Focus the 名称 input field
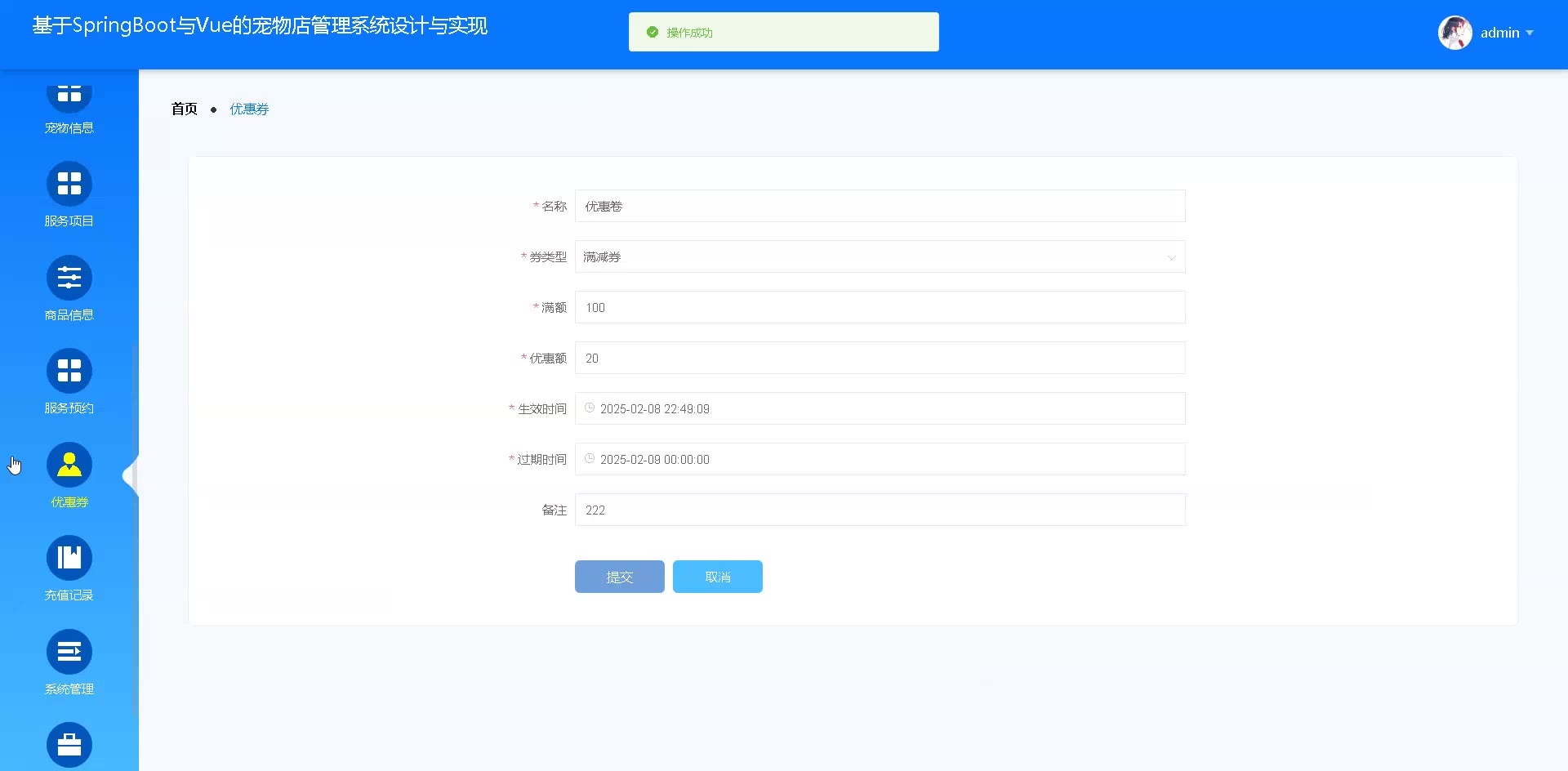This screenshot has width=1568, height=771. pyautogui.click(x=880, y=206)
